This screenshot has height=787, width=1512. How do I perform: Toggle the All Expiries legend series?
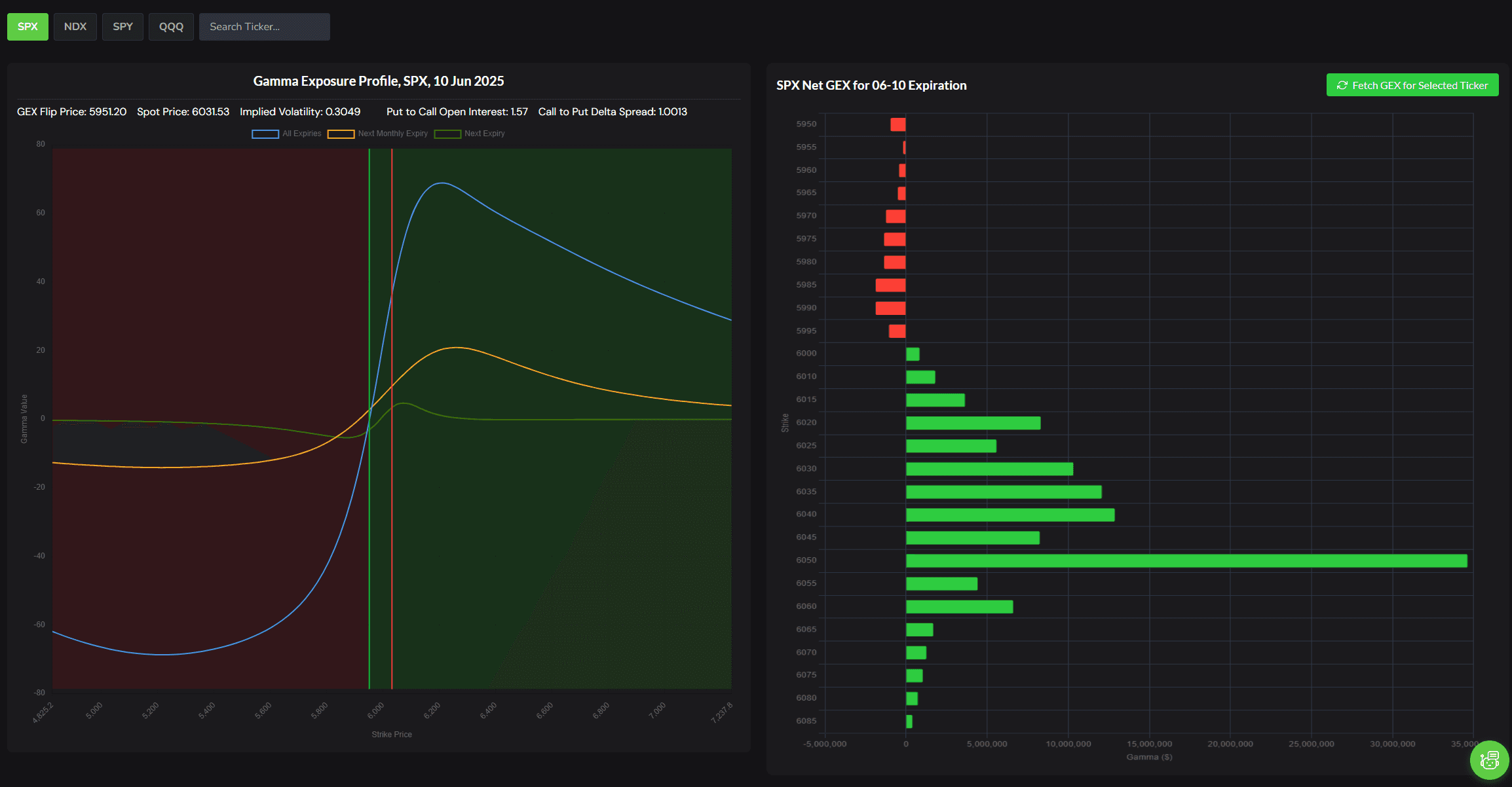click(x=286, y=134)
